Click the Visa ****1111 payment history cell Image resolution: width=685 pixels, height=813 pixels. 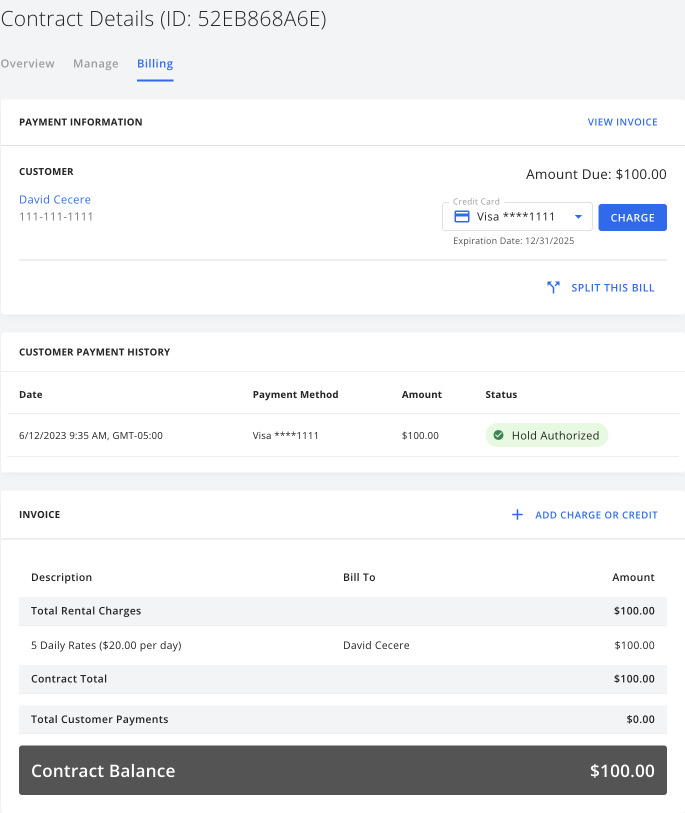285,436
